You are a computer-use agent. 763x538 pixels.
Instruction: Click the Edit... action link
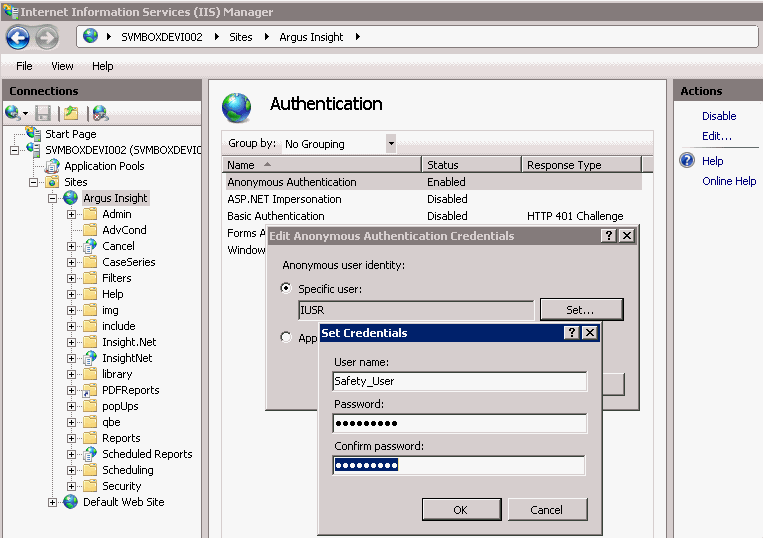point(716,136)
